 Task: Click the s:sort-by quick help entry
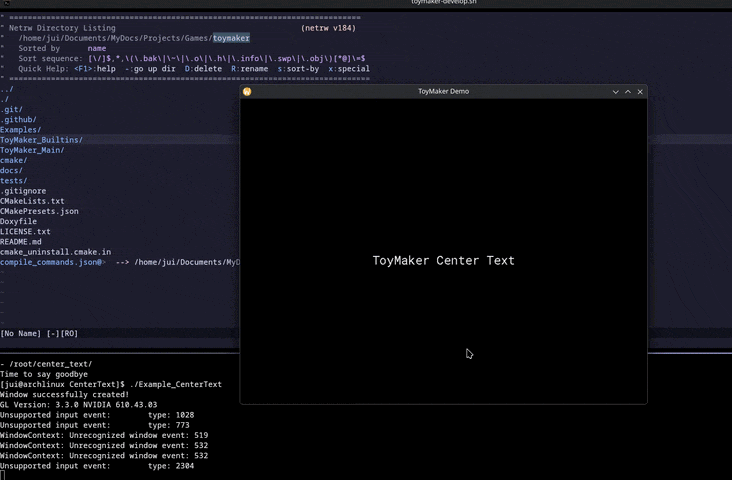point(298,69)
